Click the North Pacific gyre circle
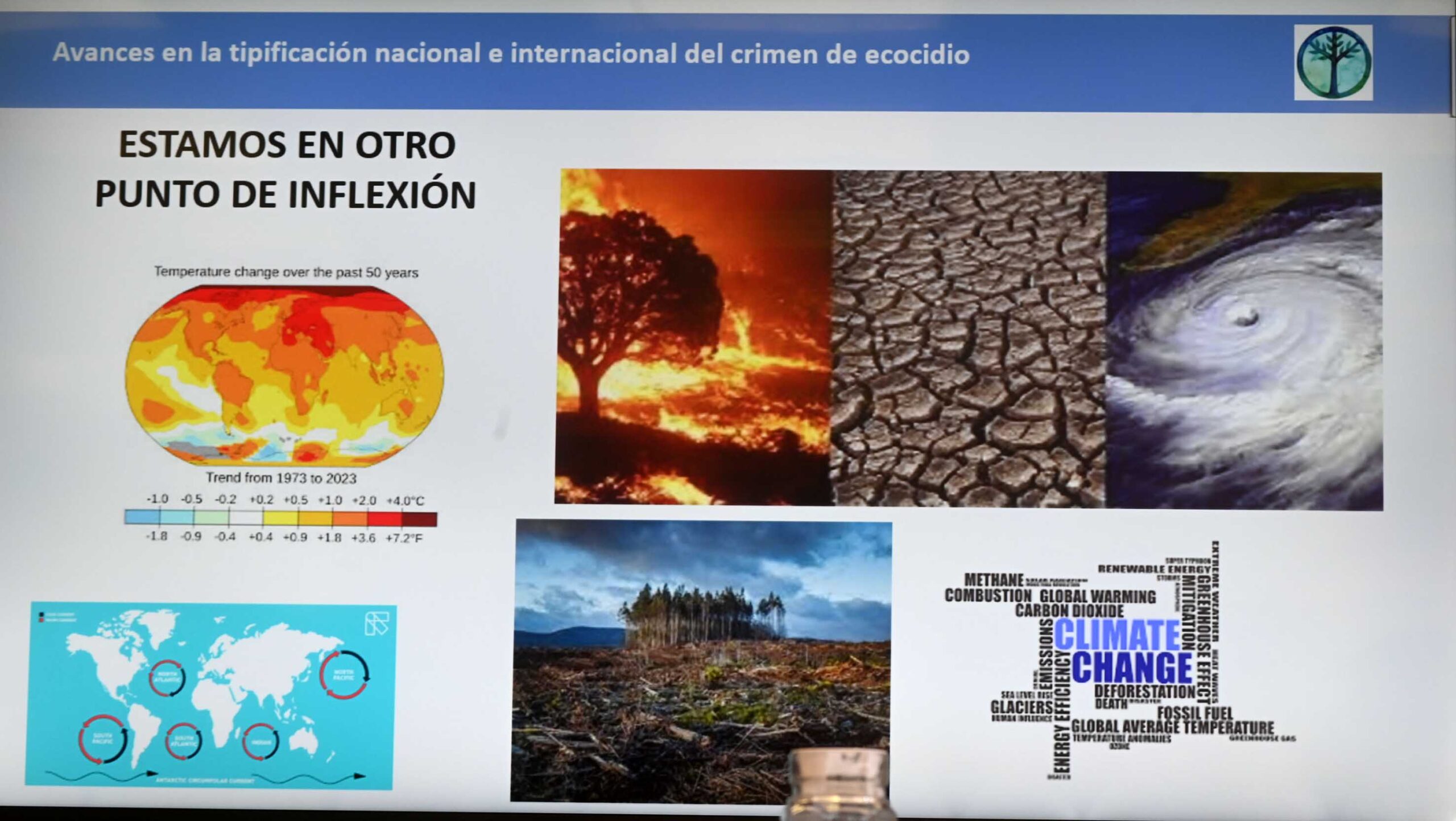The height and width of the screenshot is (821, 1456). point(344,674)
